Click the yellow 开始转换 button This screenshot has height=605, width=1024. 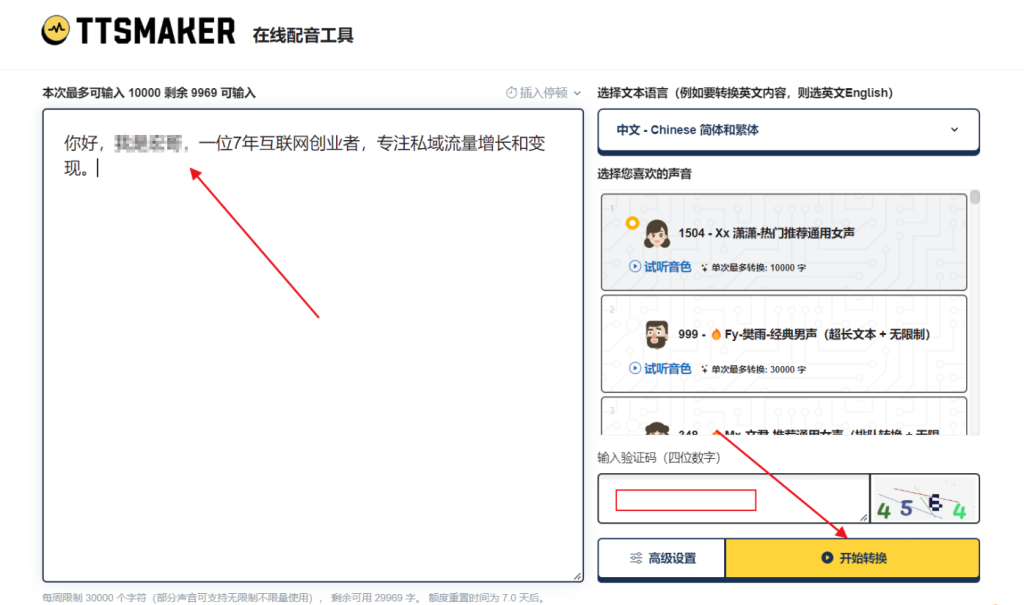(852, 558)
